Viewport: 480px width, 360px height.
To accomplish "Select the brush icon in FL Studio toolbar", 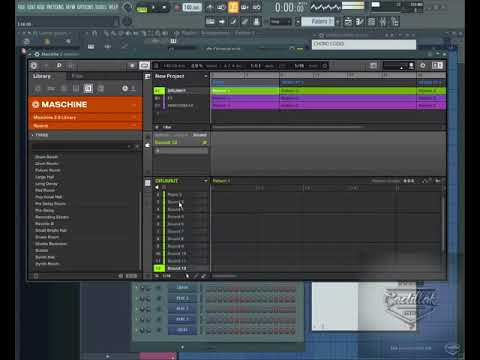I will coord(245,22).
